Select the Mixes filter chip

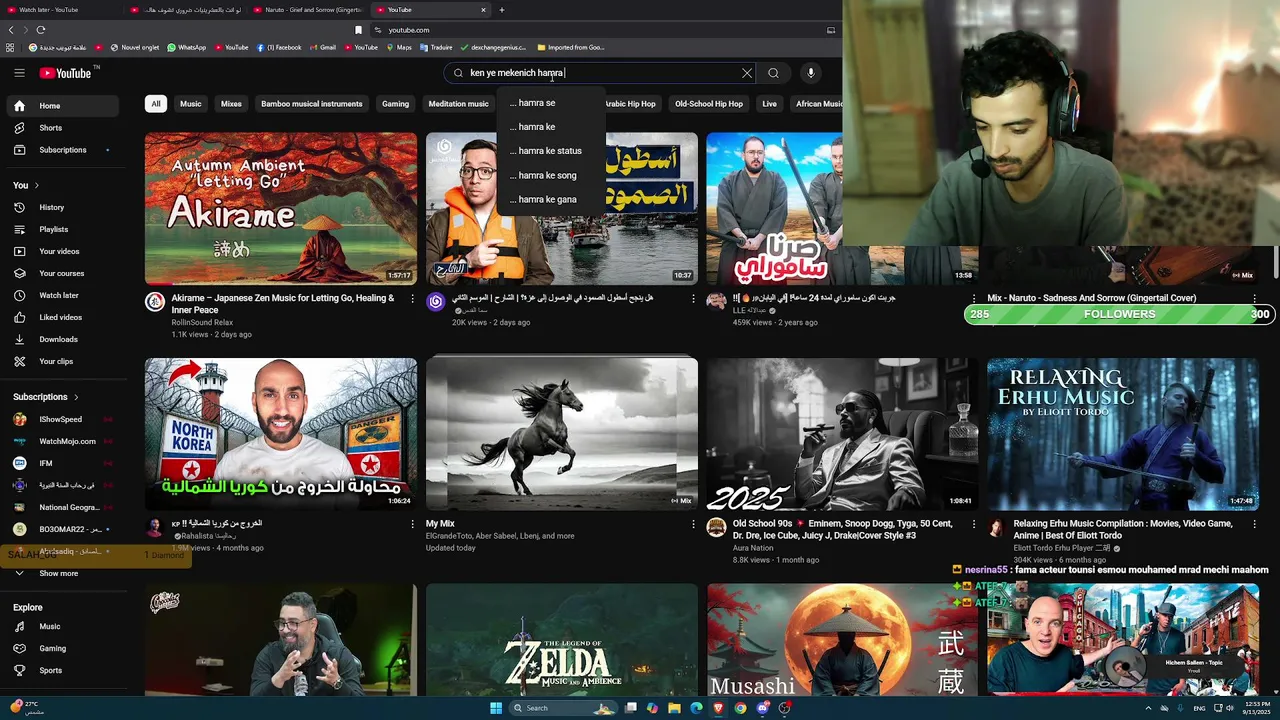[x=231, y=104]
